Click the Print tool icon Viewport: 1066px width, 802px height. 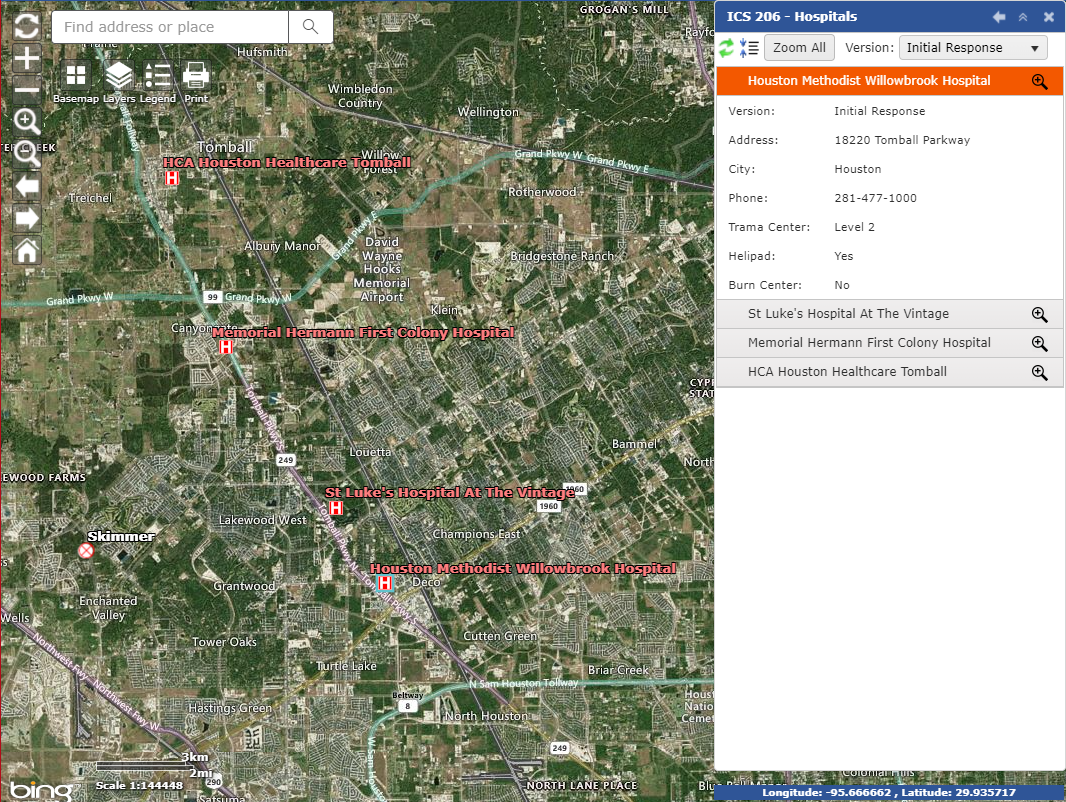coord(196,75)
